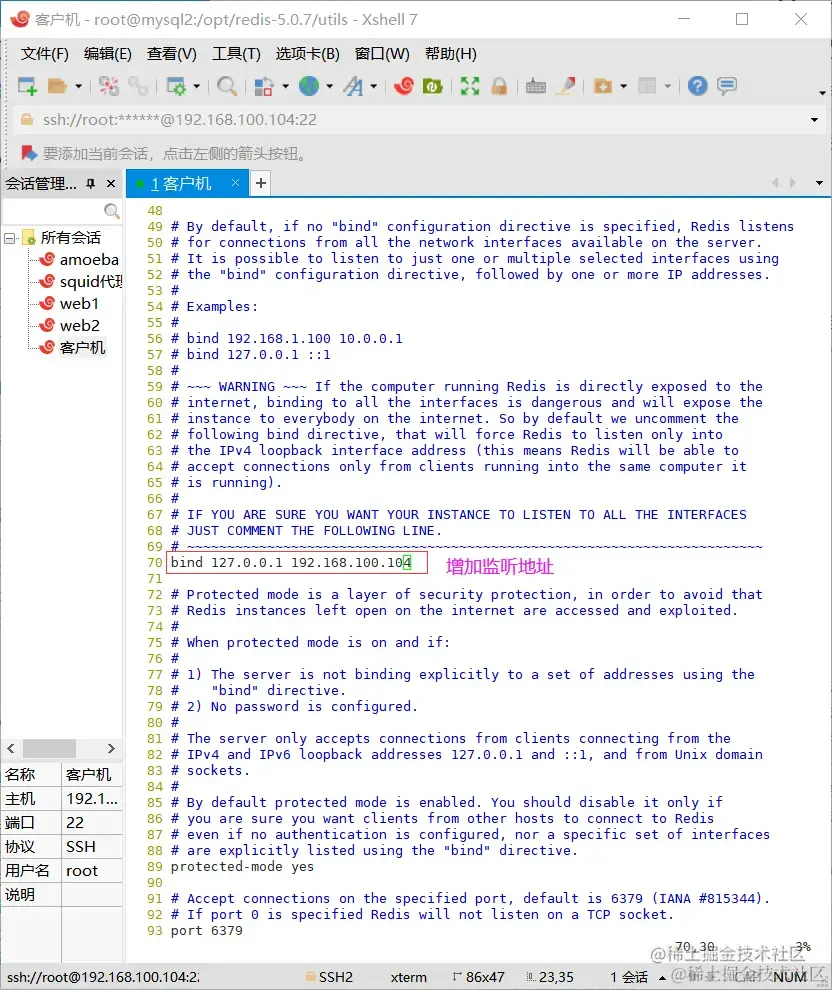
Task: Expand the font dropdown arrow
Action: [x=374, y=86]
